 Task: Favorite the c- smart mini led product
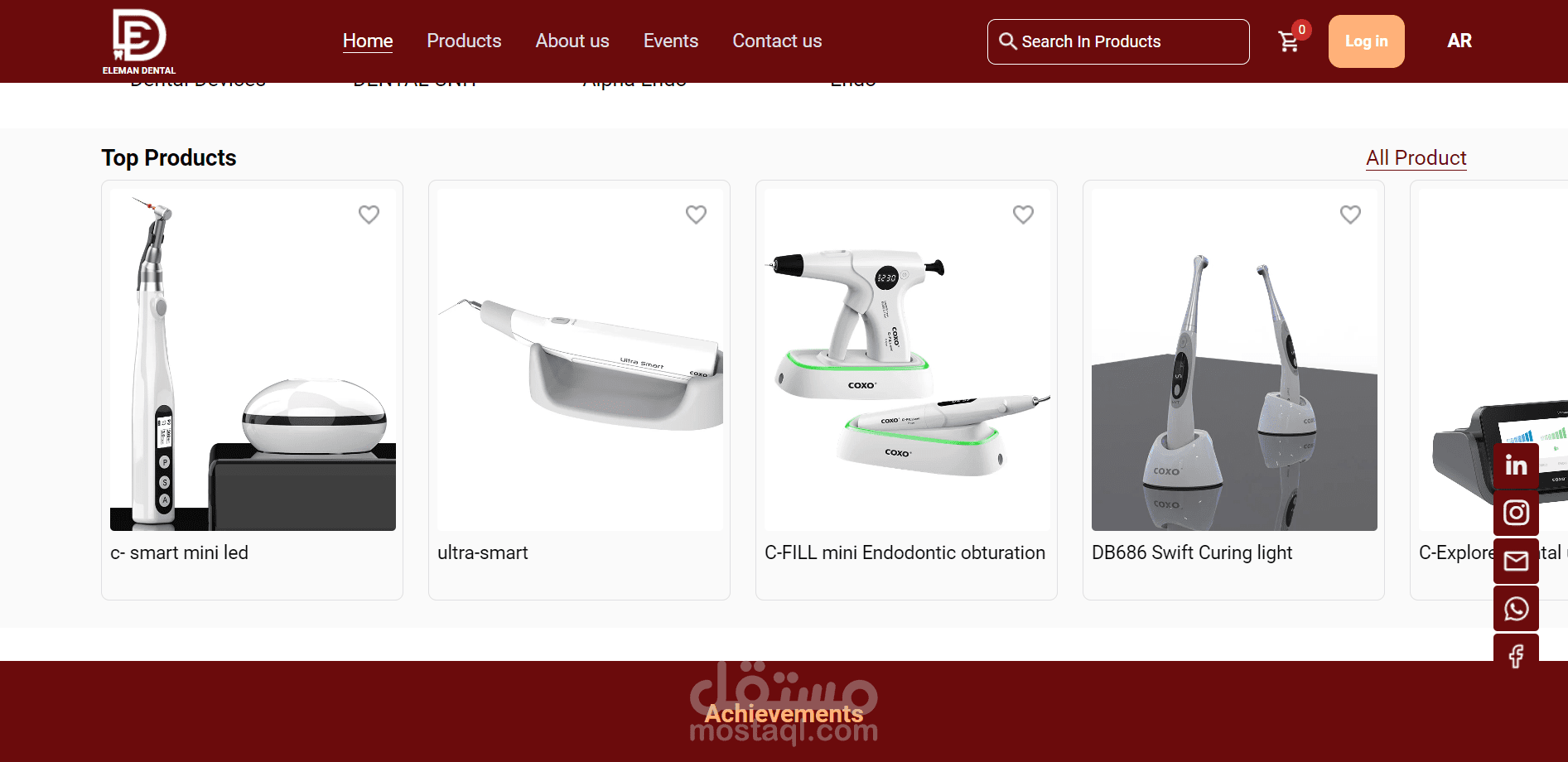click(369, 215)
